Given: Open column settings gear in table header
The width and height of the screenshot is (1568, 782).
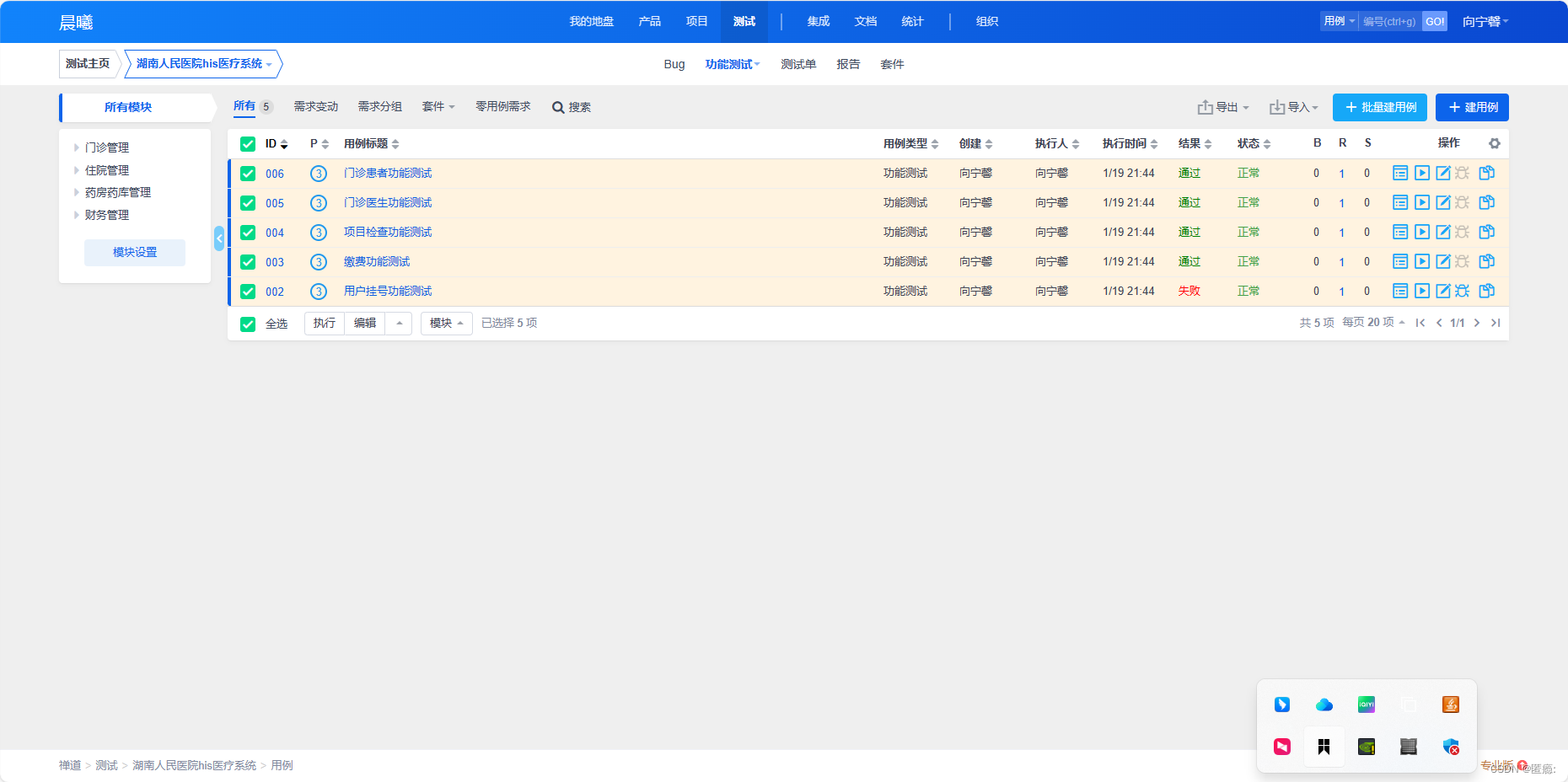Looking at the screenshot, I should click(1495, 143).
